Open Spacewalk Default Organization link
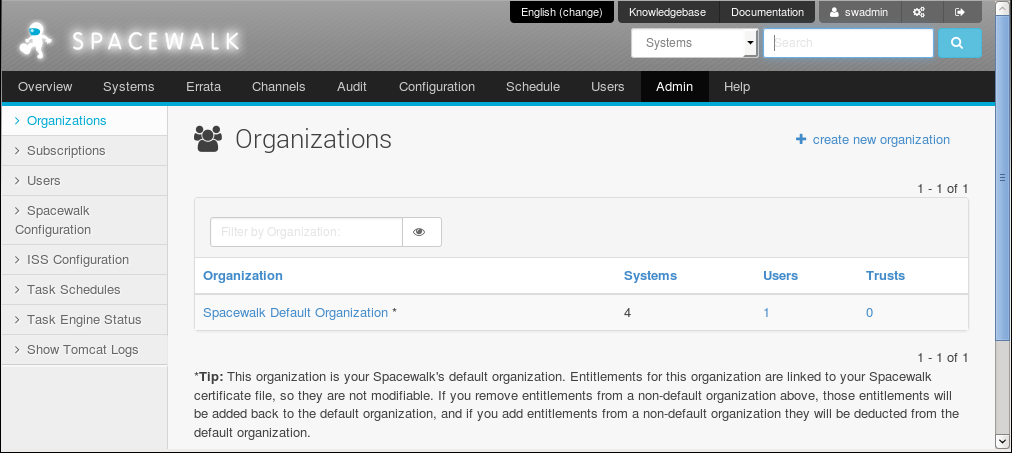The width and height of the screenshot is (1012, 453). [x=296, y=312]
